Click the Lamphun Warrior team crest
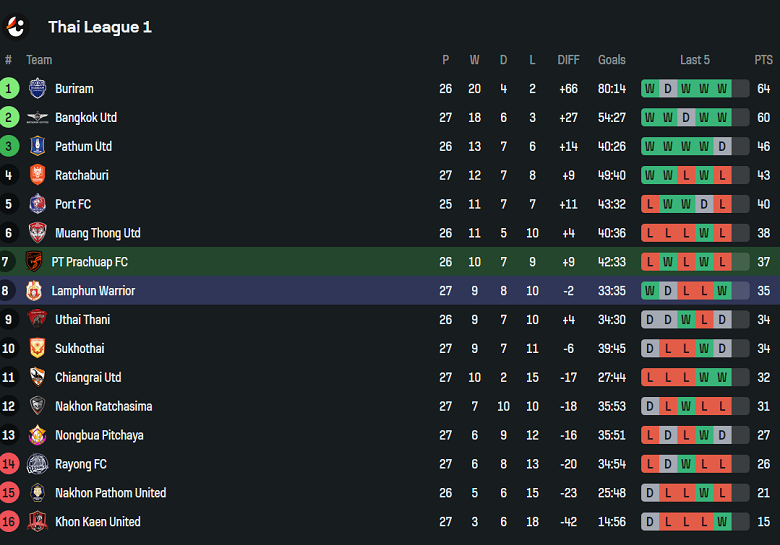 (x=34, y=291)
